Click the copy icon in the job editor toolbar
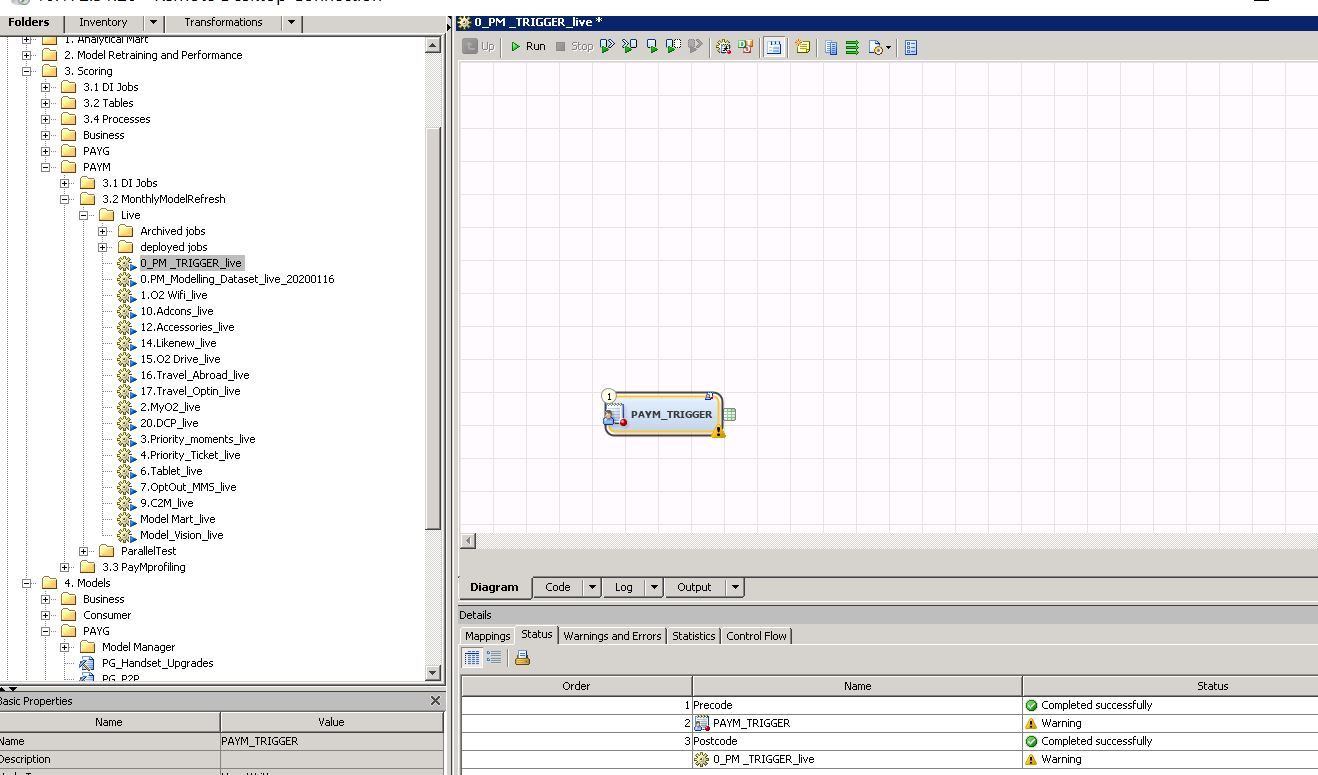This screenshot has height=775, width=1318. (832, 46)
